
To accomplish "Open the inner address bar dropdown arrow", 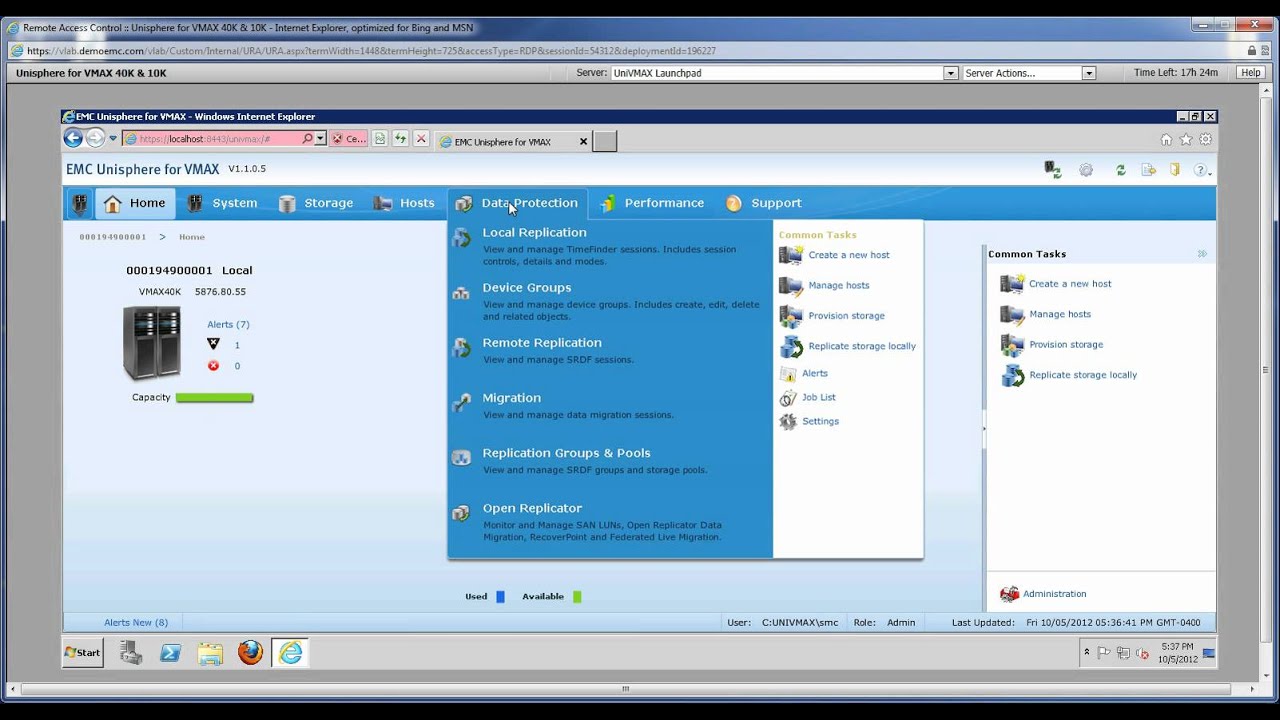I will [320, 139].
